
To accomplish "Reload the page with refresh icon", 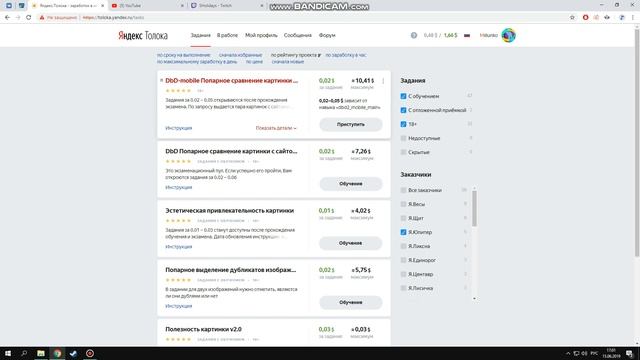I will [x=29, y=18].
